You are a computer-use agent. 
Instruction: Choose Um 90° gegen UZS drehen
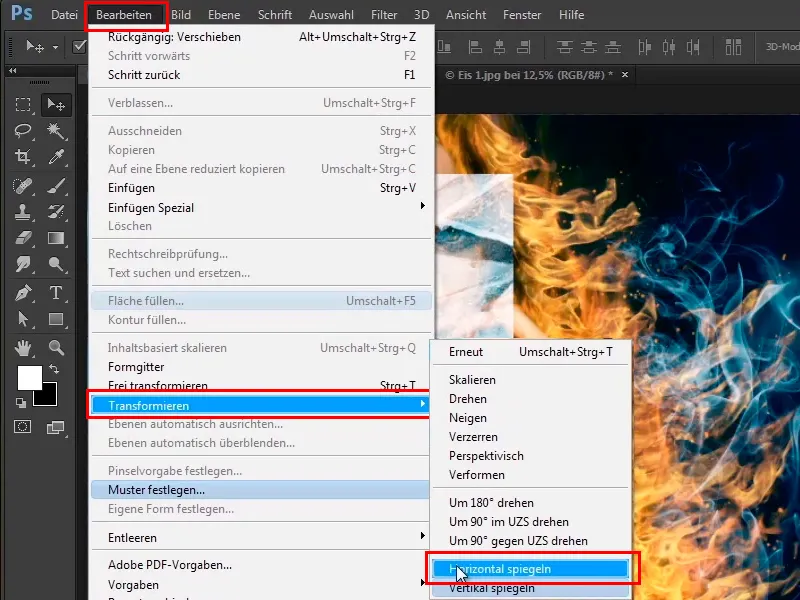coord(530,541)
